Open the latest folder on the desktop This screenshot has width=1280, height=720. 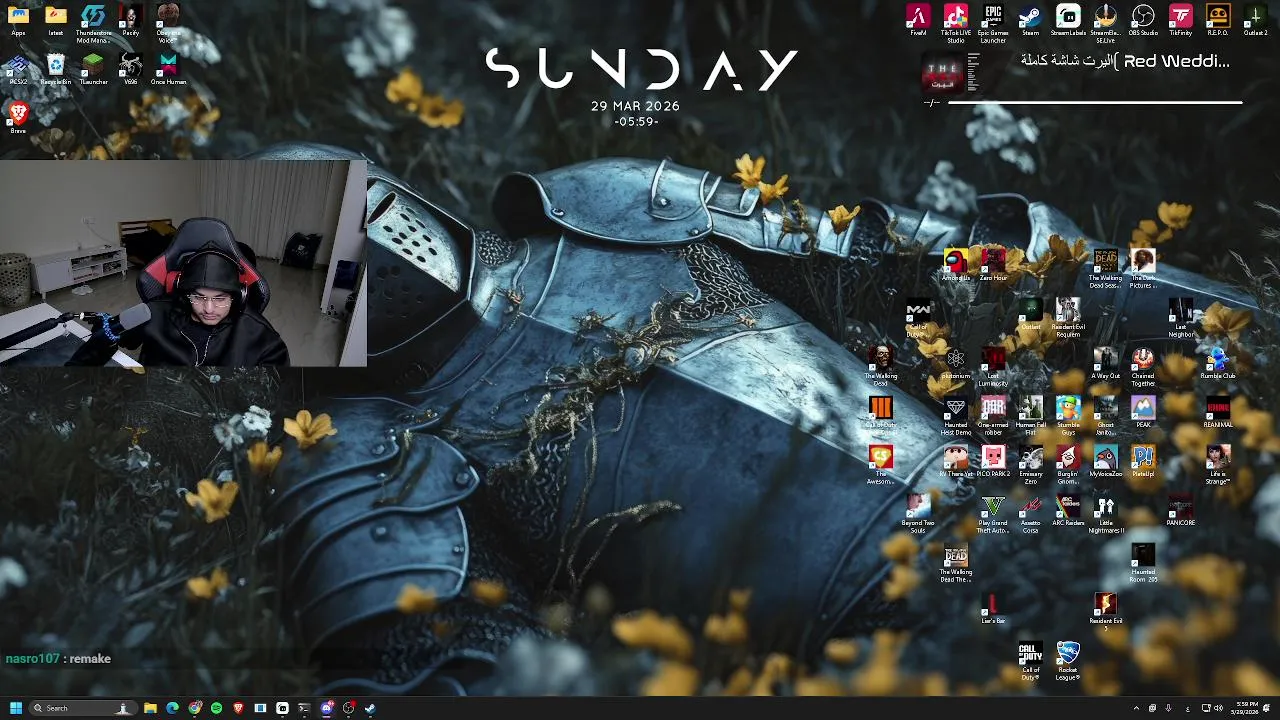coord(56,20)
